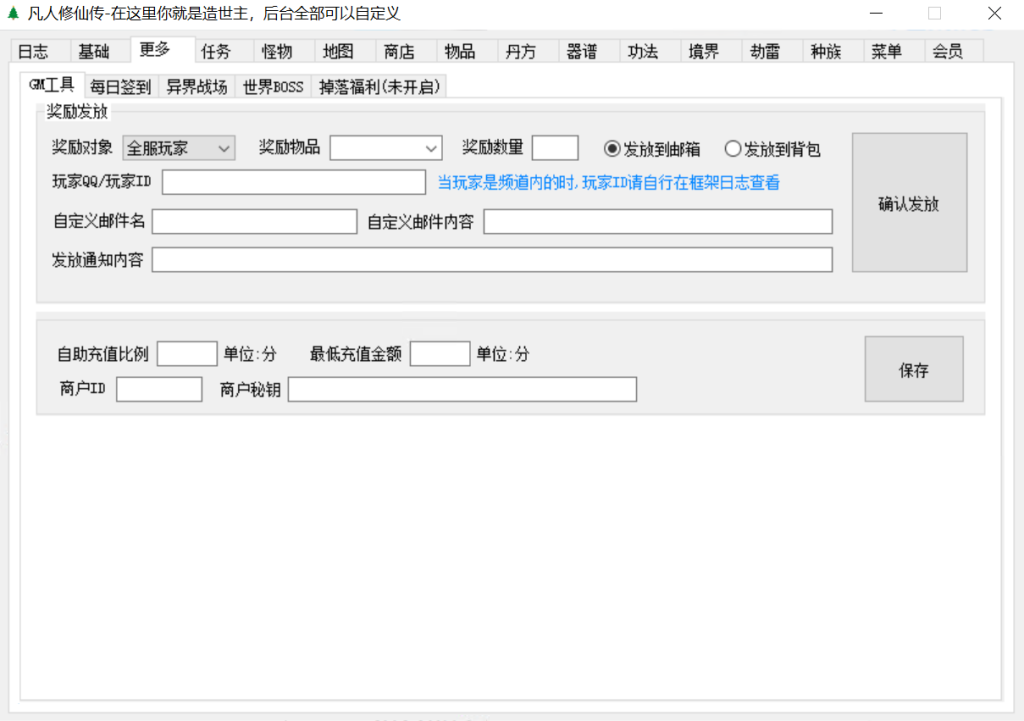The height and width of the screenshot is (721, 1024).
Task: Open the 每日签到 sub-tab
Action: pyautogui.click(x=120, y=87)
